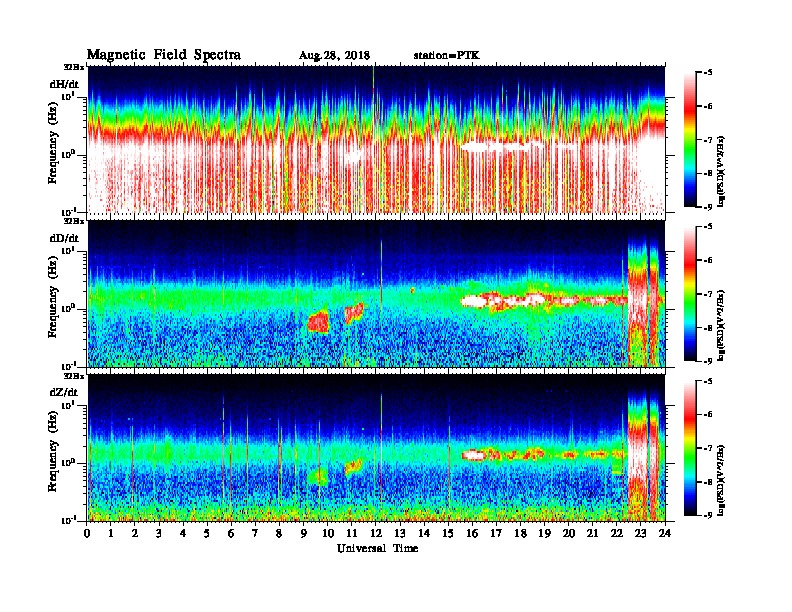Click the 'Universal Time' axis title
Viewport: 792px width, 612px height.
(377, 548)
